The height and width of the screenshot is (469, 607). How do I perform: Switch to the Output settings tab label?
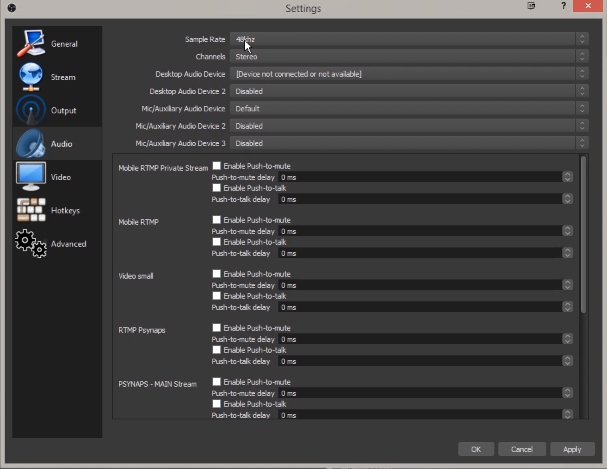63,110
